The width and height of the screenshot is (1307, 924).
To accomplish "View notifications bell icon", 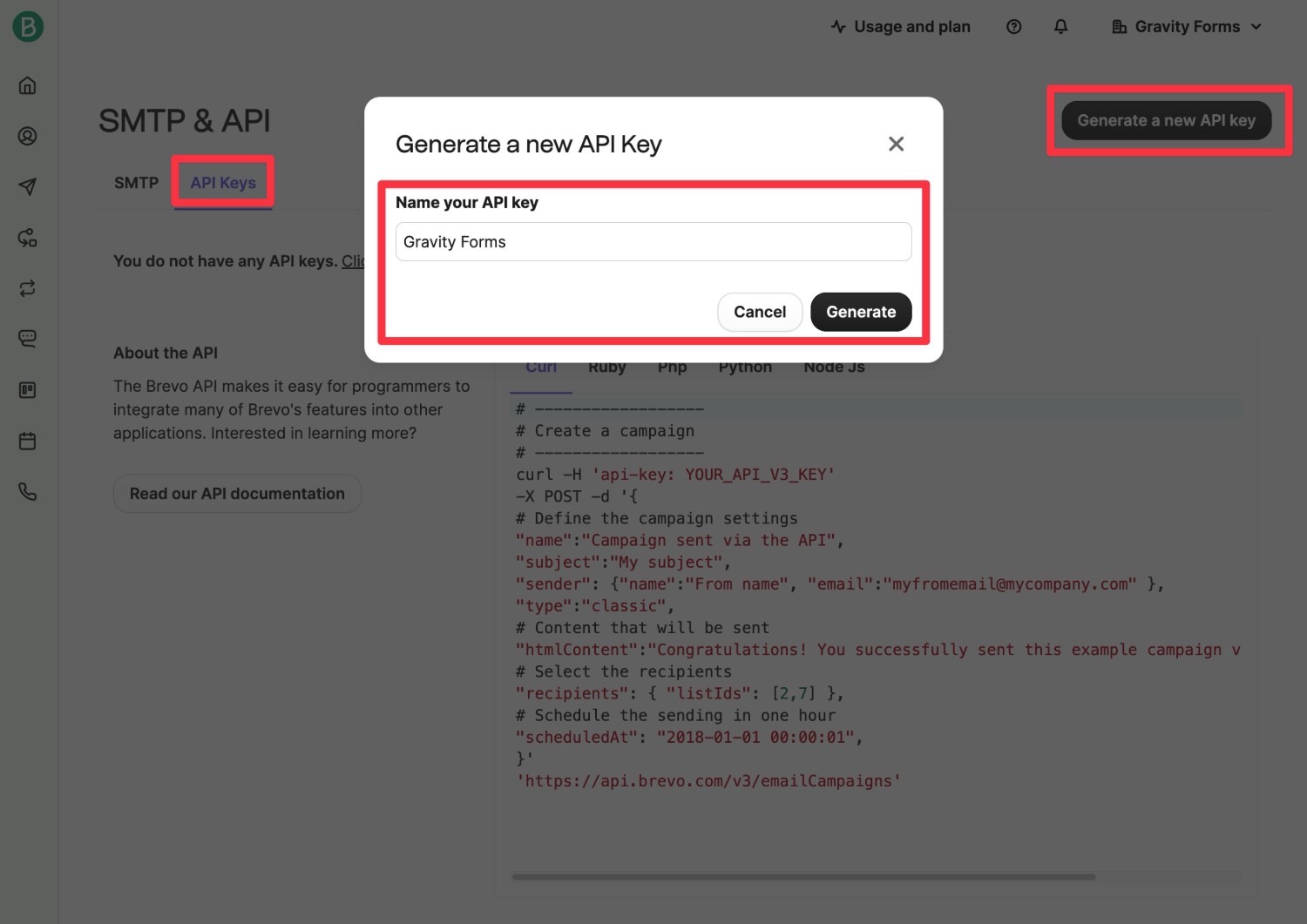I will pyautogui.click(x=1060, y=27).
